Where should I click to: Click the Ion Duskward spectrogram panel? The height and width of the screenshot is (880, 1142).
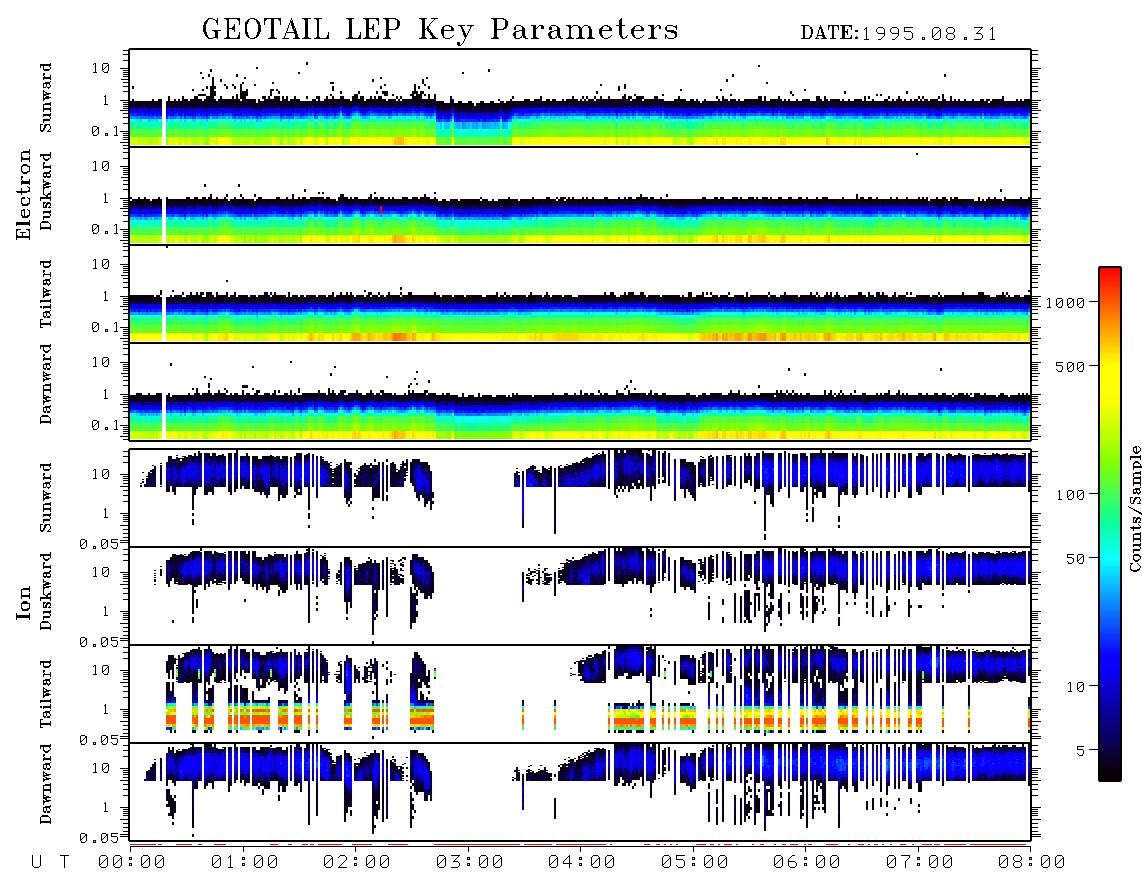[580, 595]
